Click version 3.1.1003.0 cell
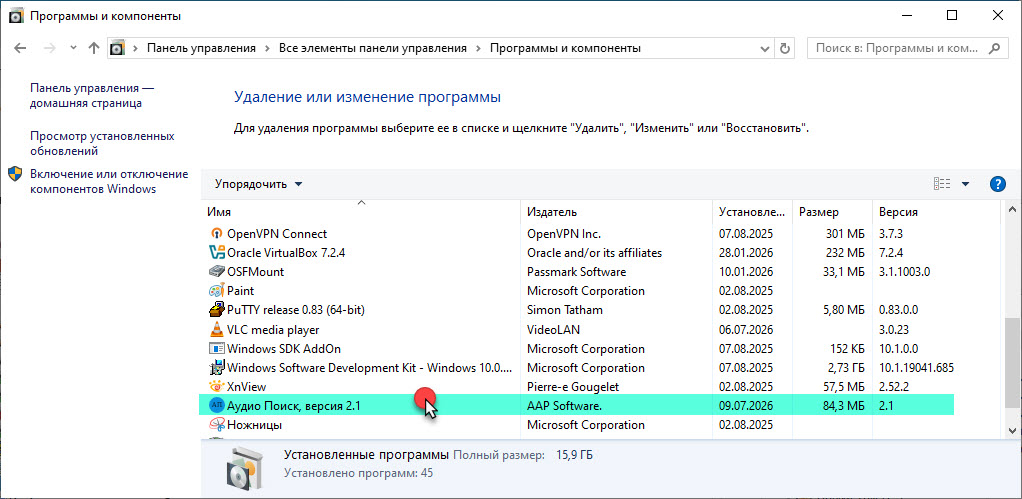 pos(904,272)
